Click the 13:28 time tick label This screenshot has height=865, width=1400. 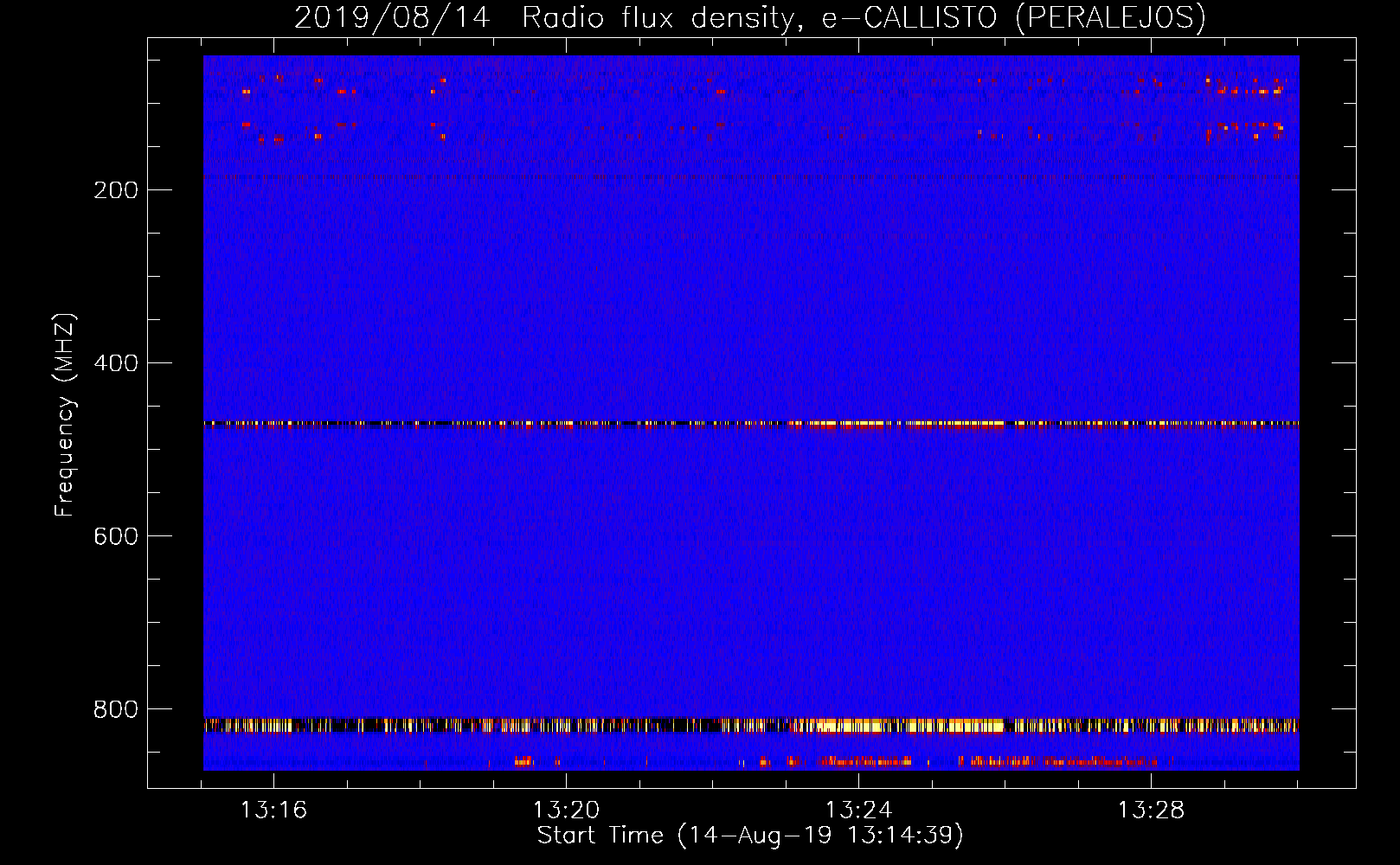point(1151,811)
